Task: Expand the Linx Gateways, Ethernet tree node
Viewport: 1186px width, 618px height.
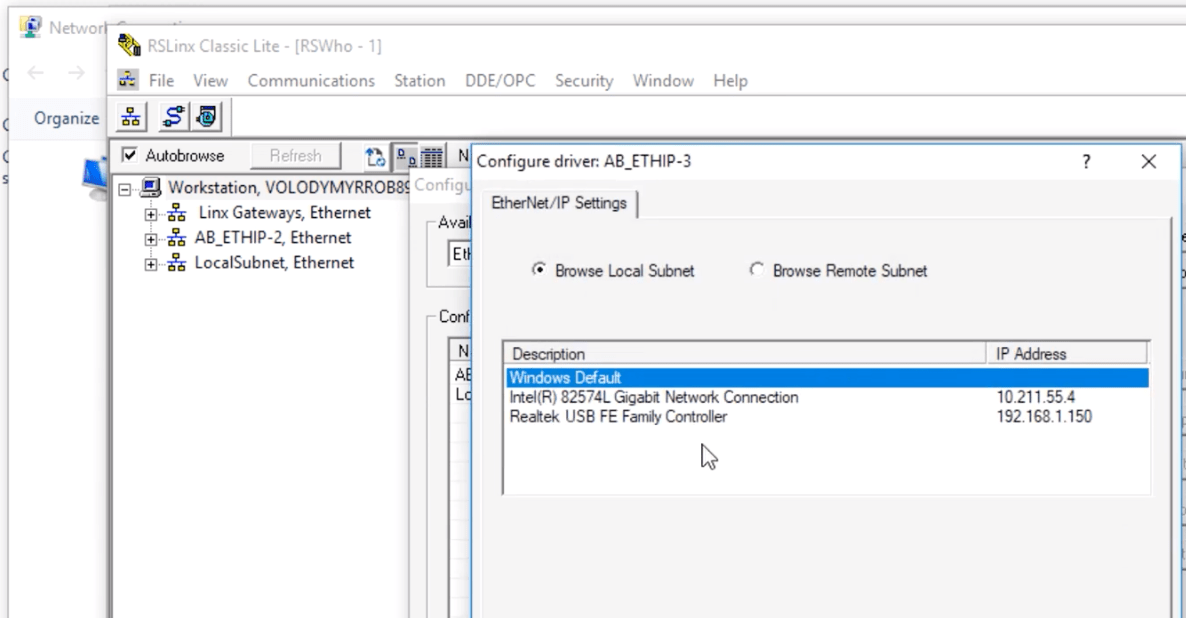Action: pos(148,213)
